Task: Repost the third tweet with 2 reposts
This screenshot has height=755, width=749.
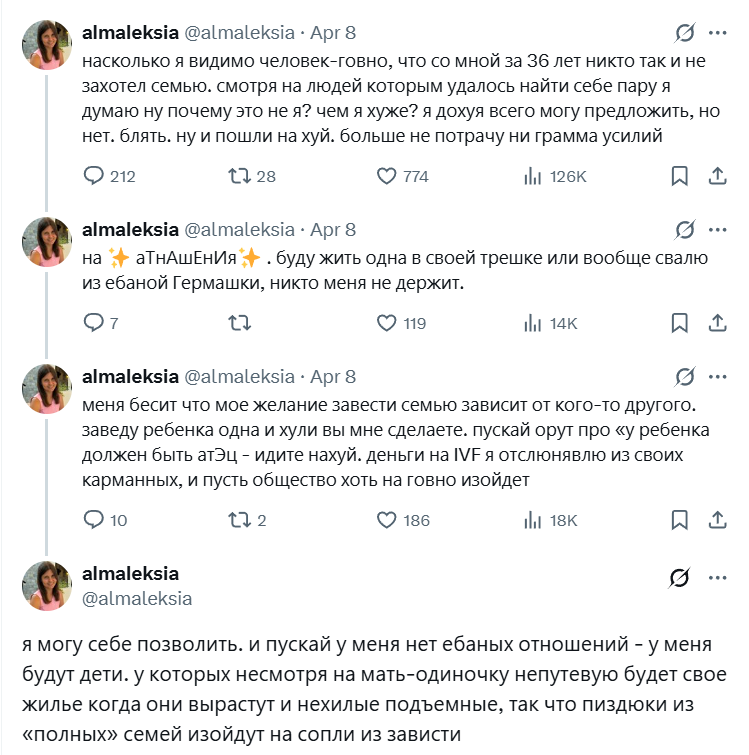Action: (240, 520)
